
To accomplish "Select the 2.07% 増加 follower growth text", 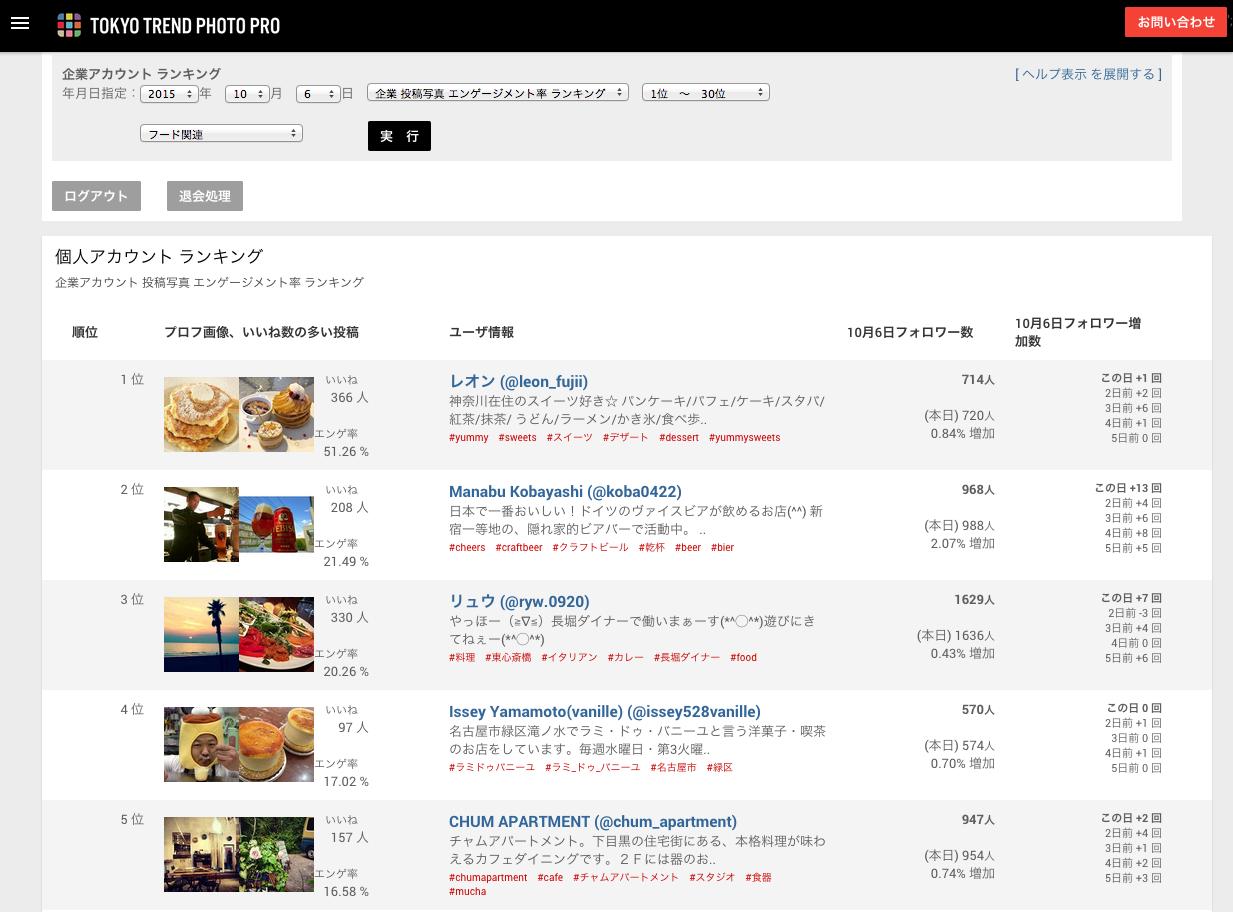I will click(x=963, y=543).
